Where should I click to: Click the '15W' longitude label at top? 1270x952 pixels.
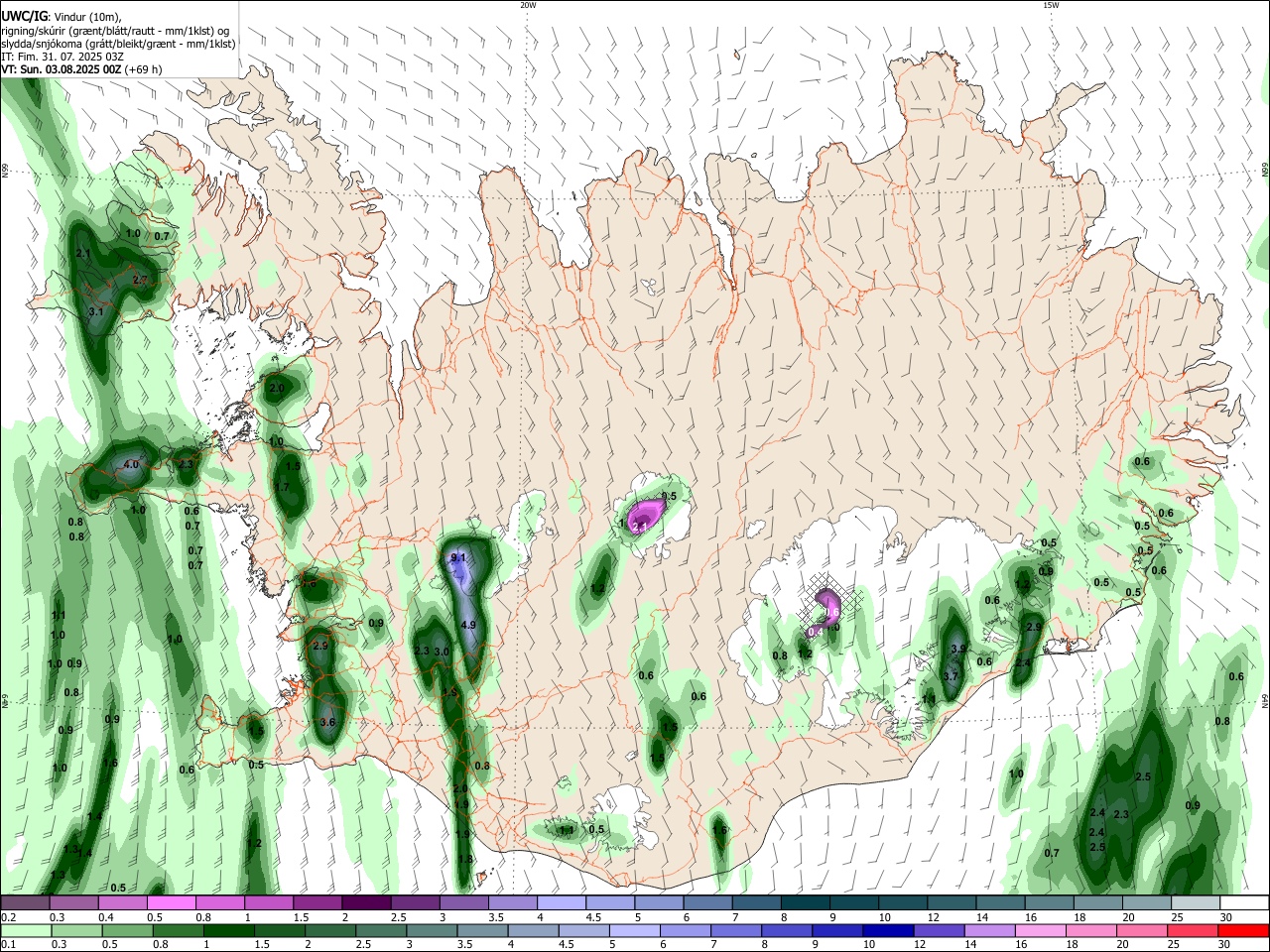(x=1051, y=5)
